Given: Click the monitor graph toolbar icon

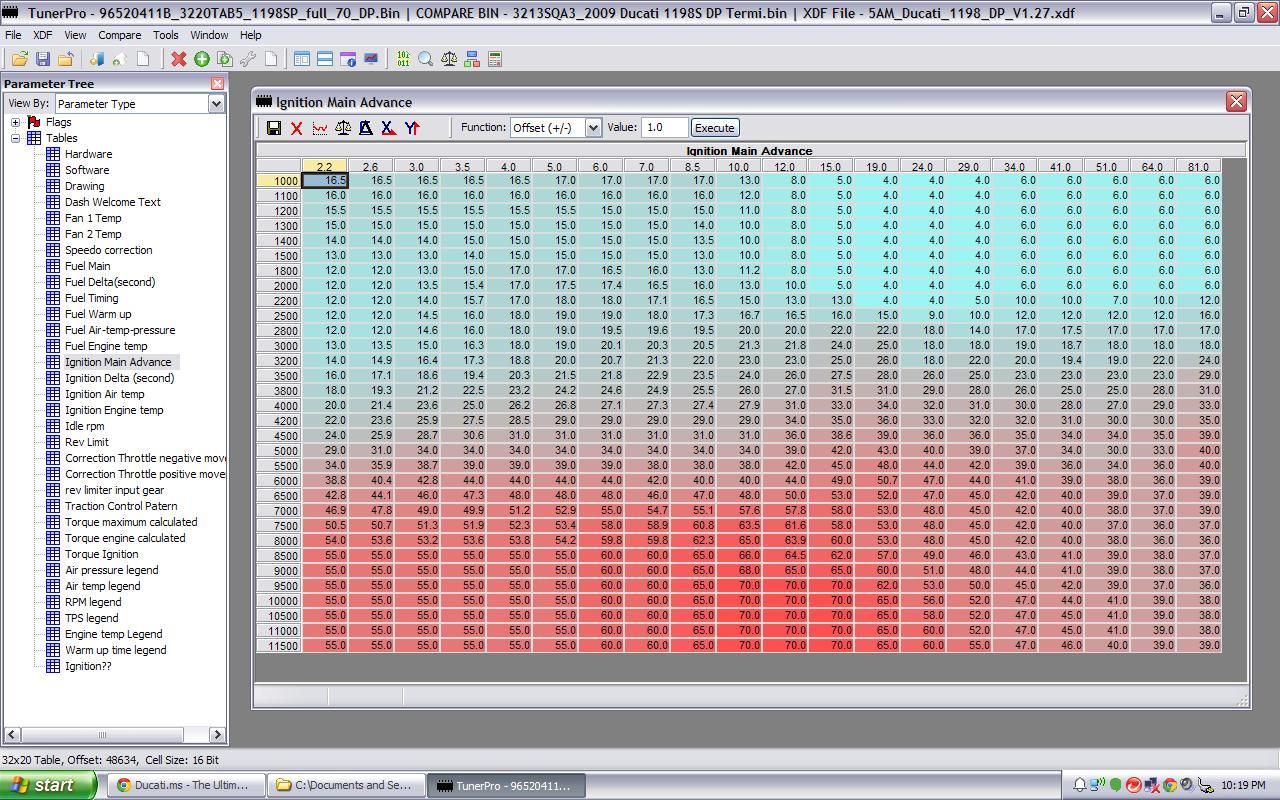Looking at the screenshot, I should click(371, 59).
